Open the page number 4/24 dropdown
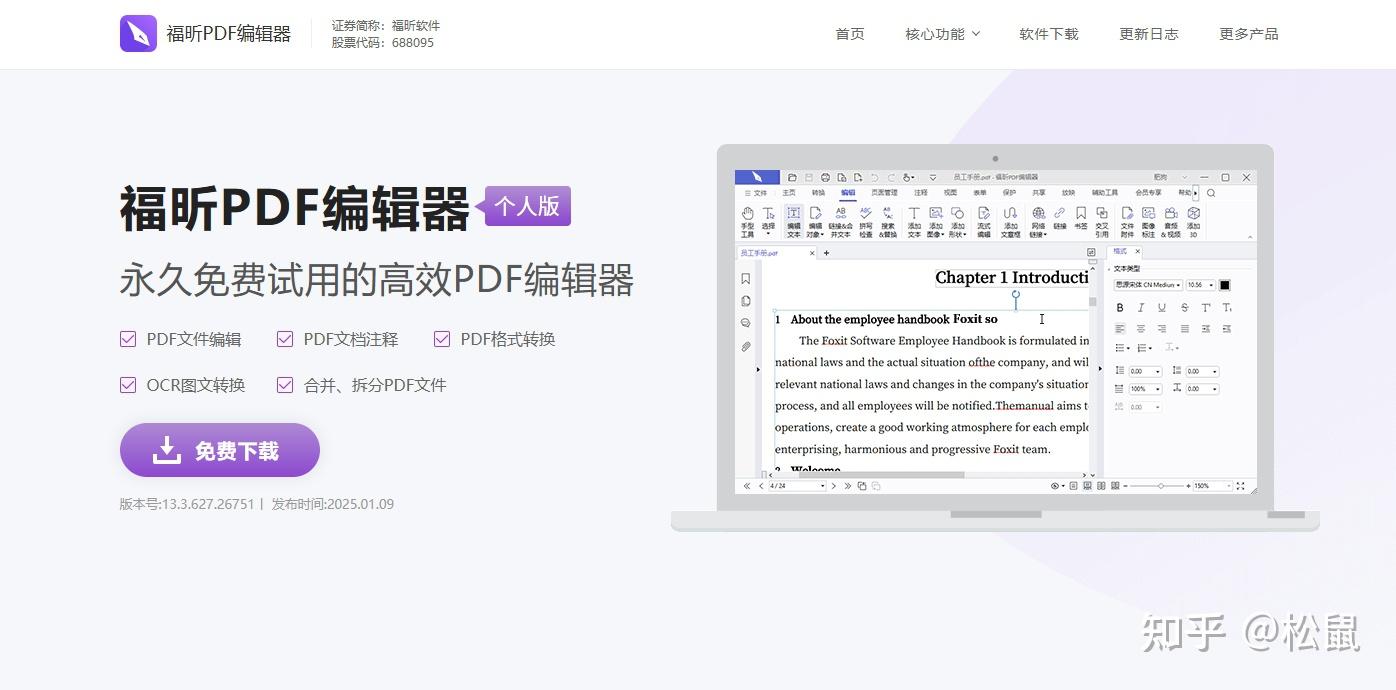The height and width of the screenshot is (690, 1396). pos(797,486)
